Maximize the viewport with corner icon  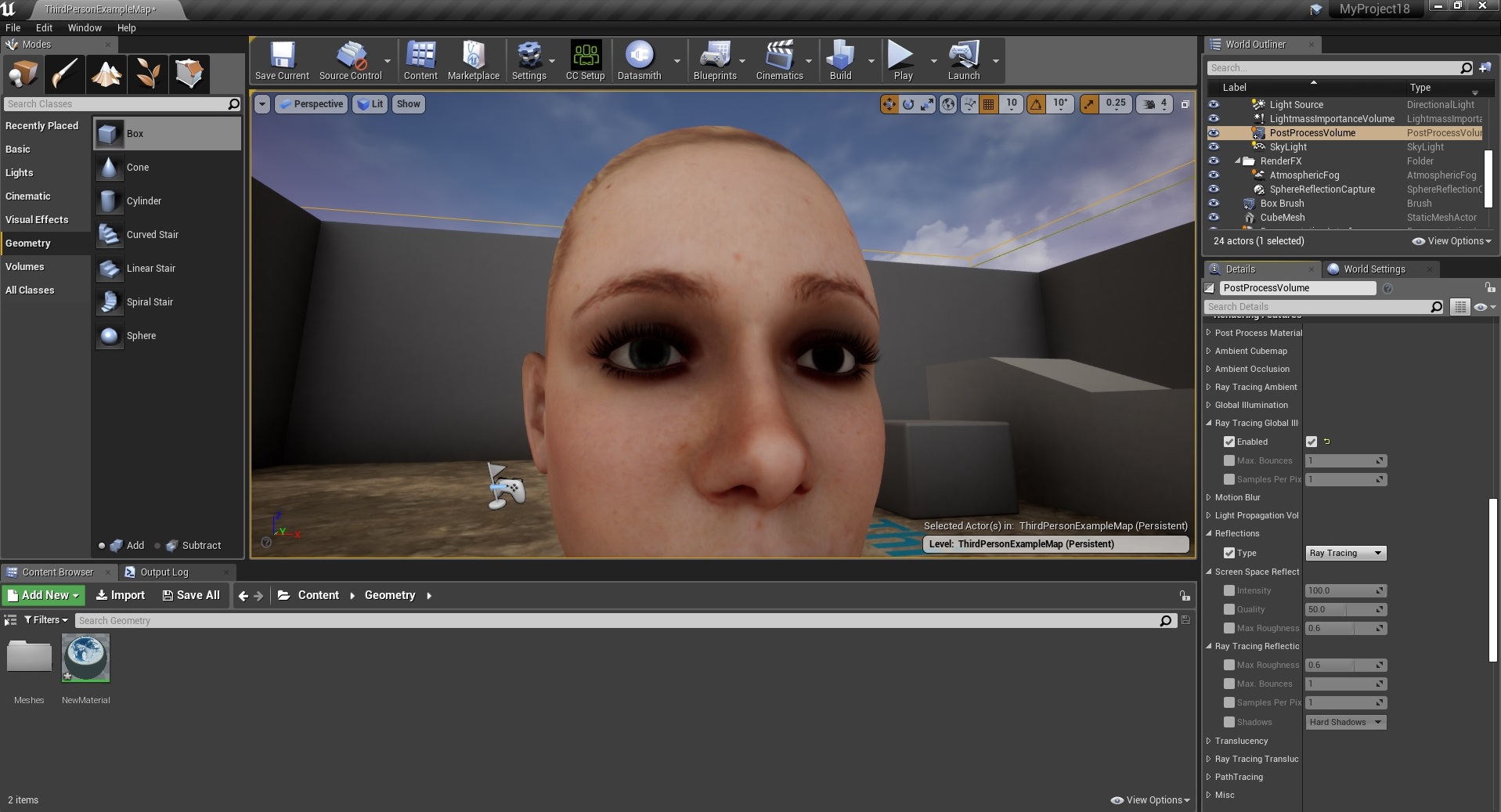1185,104
